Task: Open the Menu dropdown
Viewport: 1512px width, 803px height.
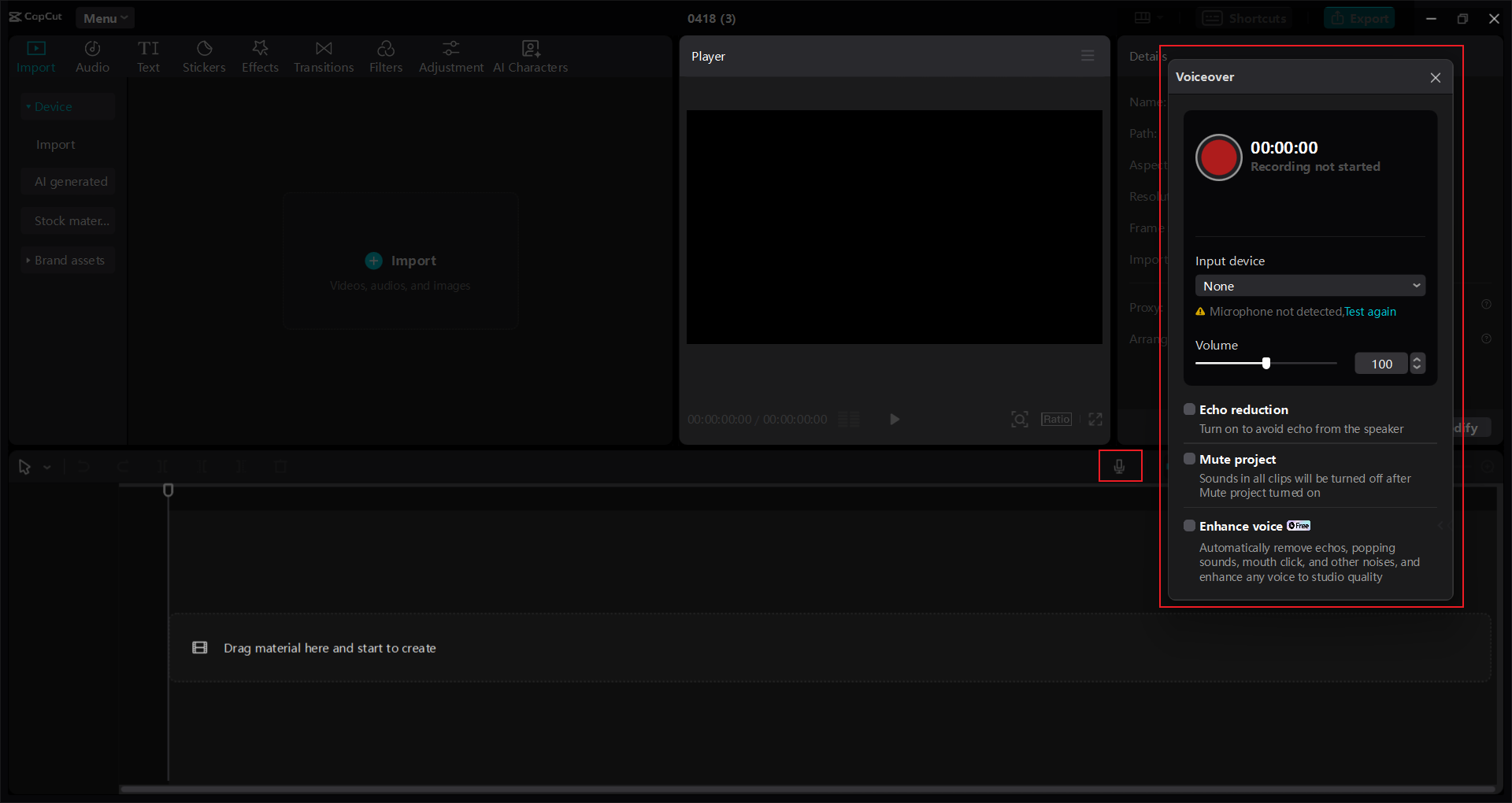Action: (x=105, y=17)
